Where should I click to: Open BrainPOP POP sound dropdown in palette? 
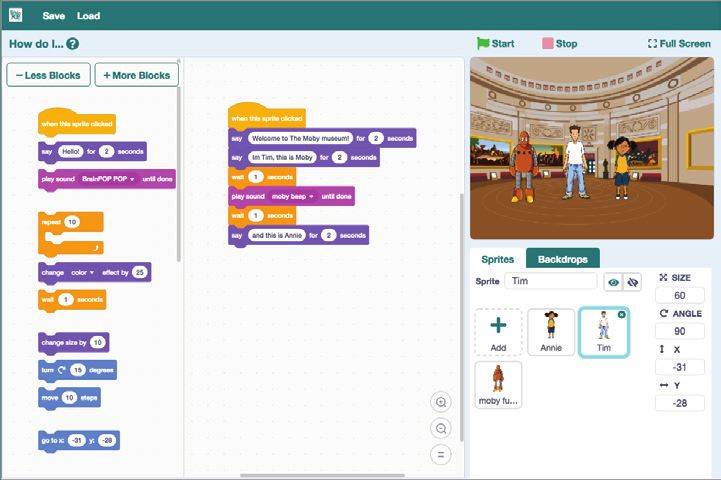[x=108, y=179]
